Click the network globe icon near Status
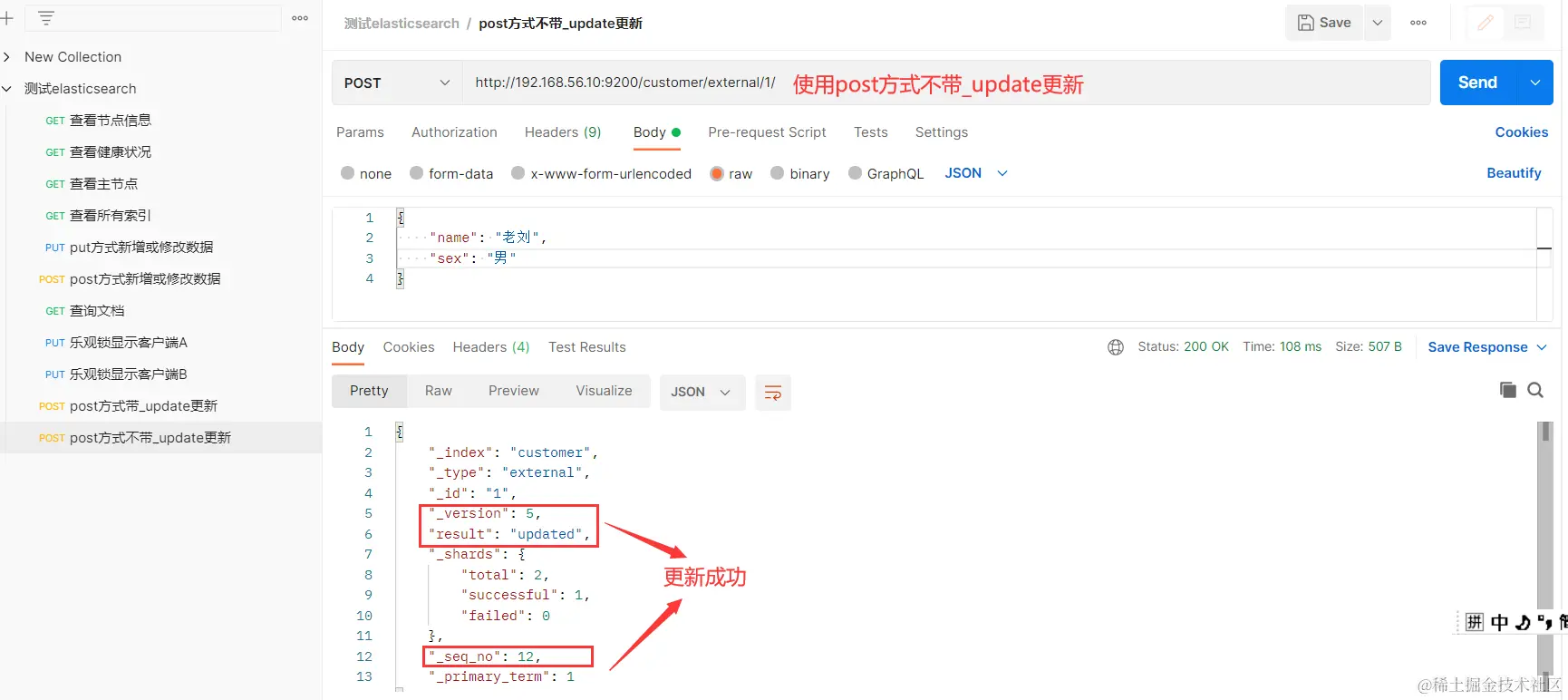Viewport: 1568px width, 700px height. (1116, 347)
